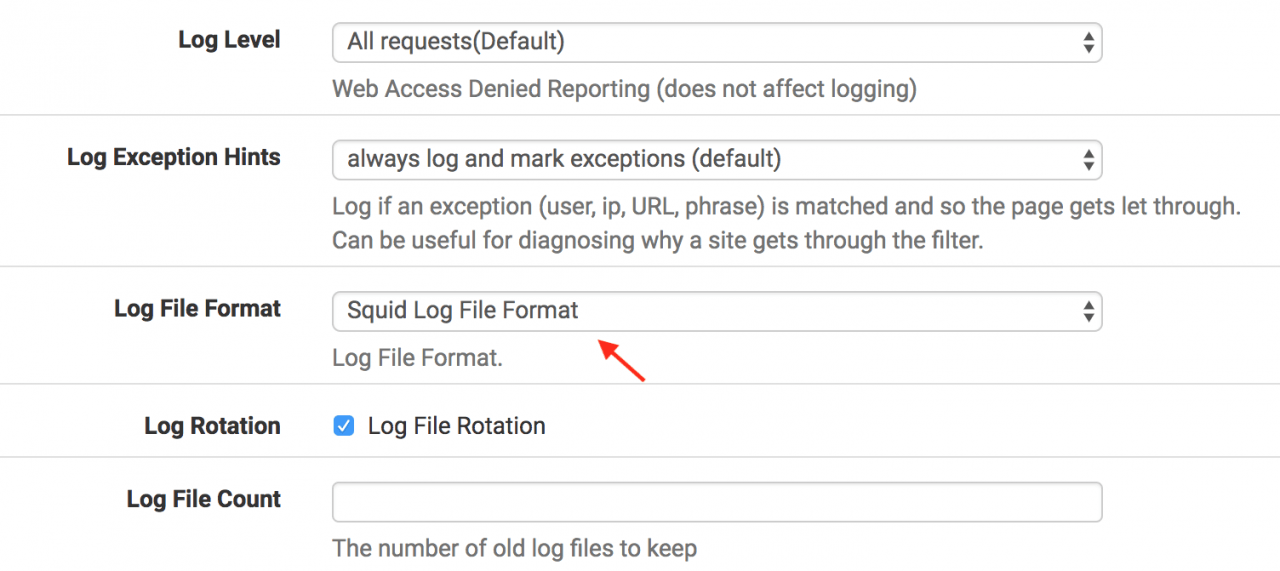Click the Log File Count field label
This screenshot has height=571, width=1280.
(x=203, y=499)
